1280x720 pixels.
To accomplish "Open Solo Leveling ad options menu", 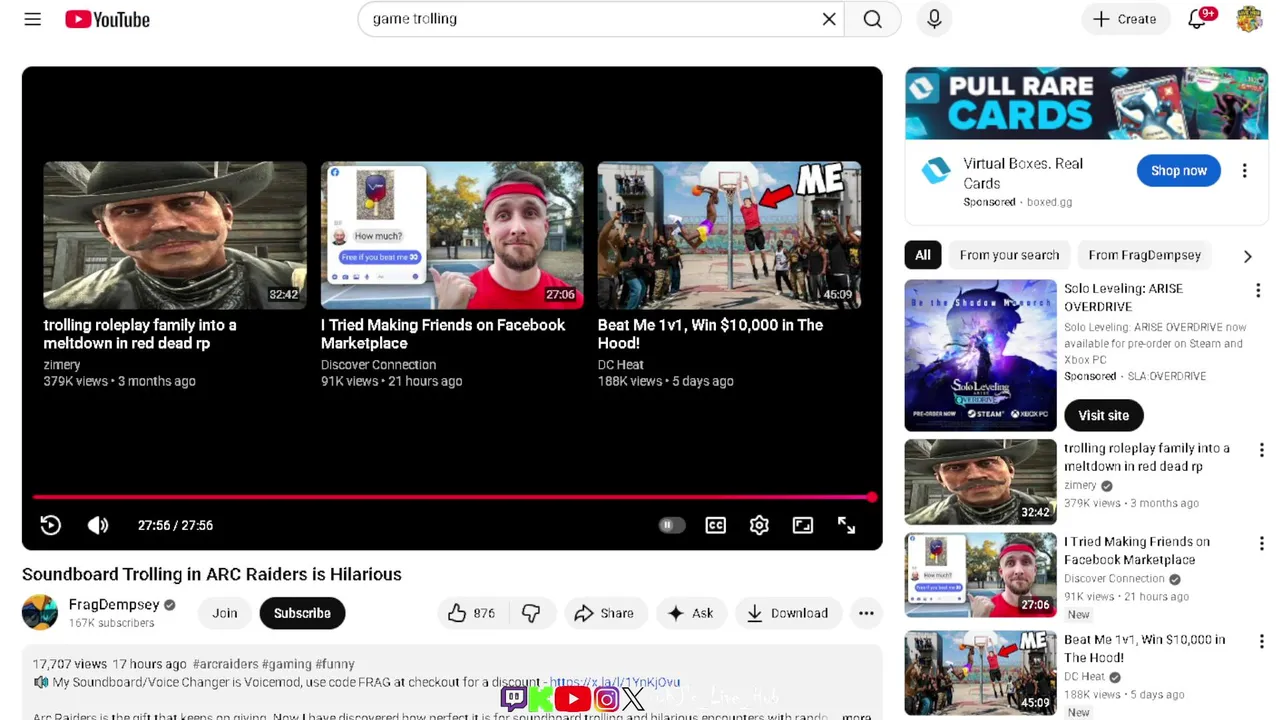I will (1258, 290).
